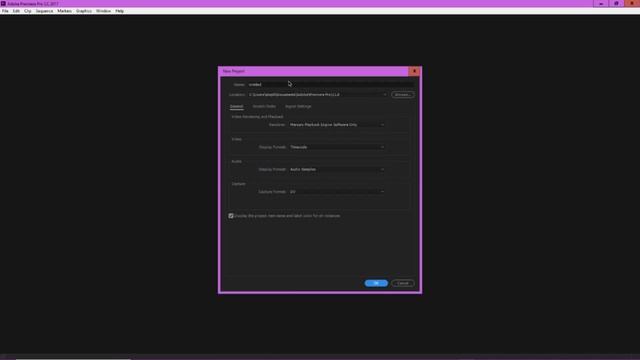Maximize the Premiere Pro window

coord(616,4)
